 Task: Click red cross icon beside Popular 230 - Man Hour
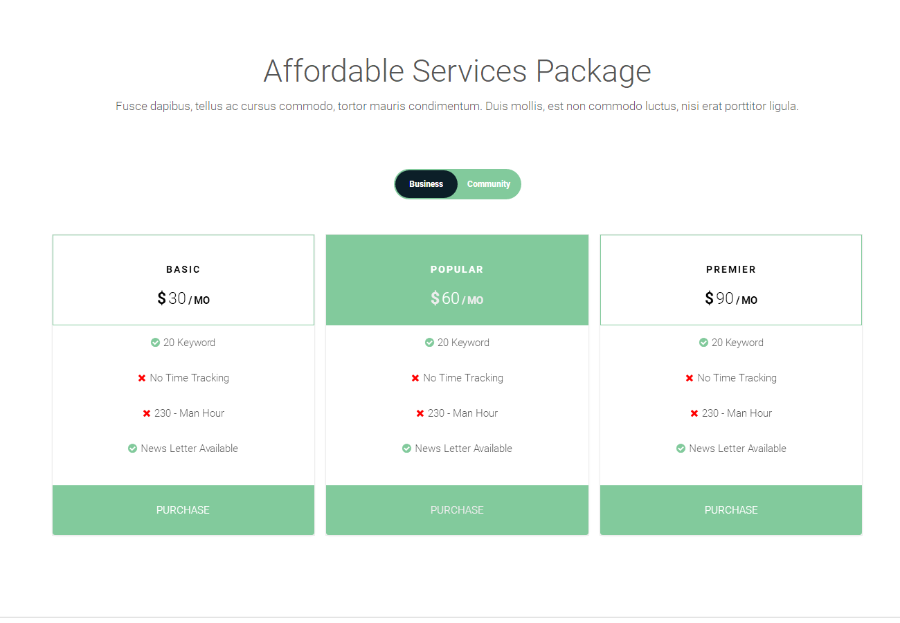click(420, 413)
